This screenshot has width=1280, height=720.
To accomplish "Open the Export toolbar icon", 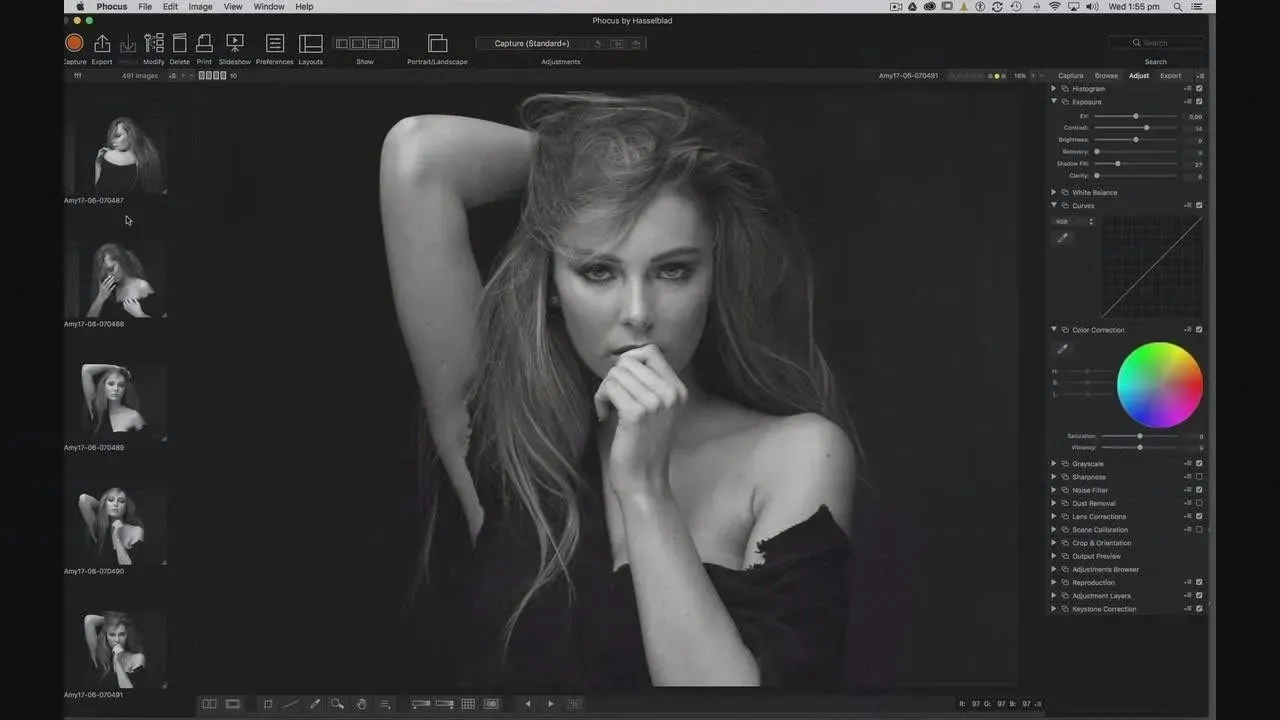I will click(102, 43).
